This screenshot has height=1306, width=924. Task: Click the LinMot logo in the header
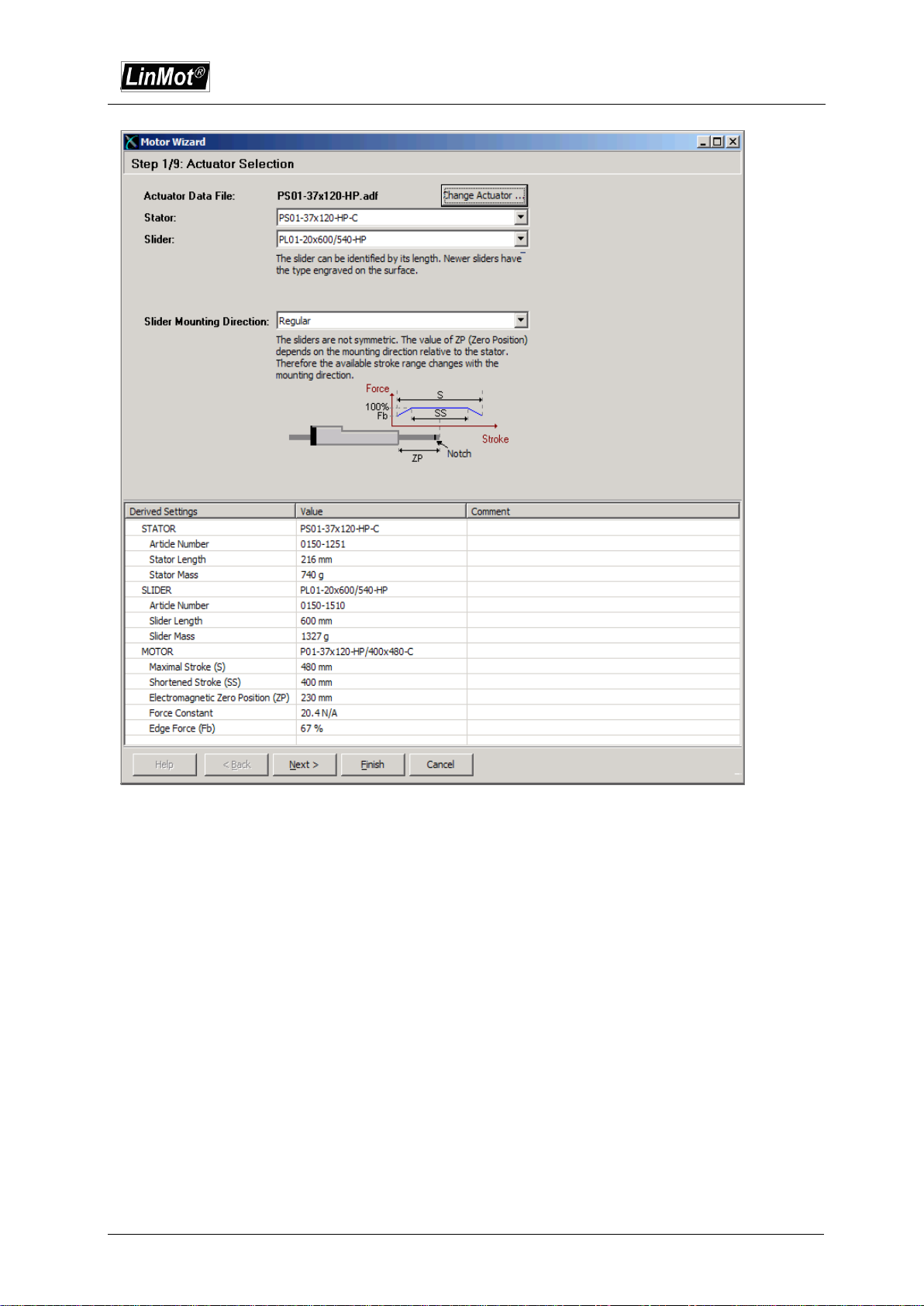coord(165,77)
